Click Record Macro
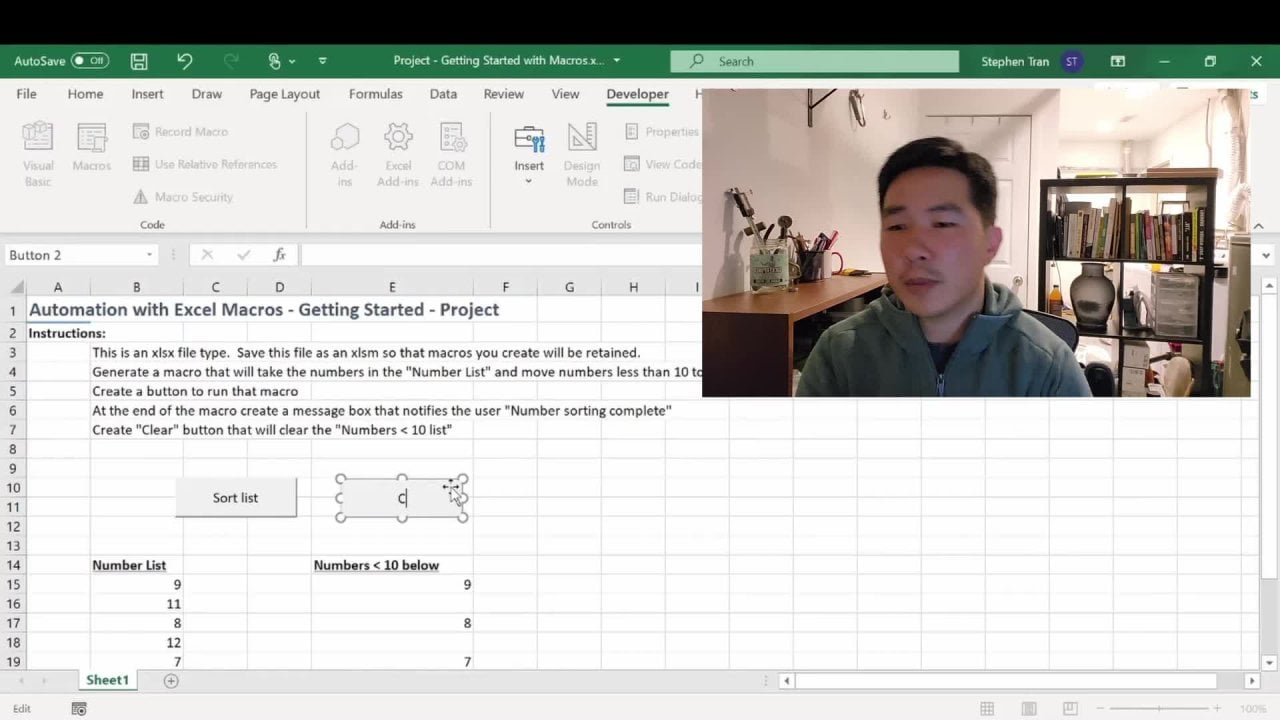Screen dimensions: 1280x720 click(x=181, y=132)
